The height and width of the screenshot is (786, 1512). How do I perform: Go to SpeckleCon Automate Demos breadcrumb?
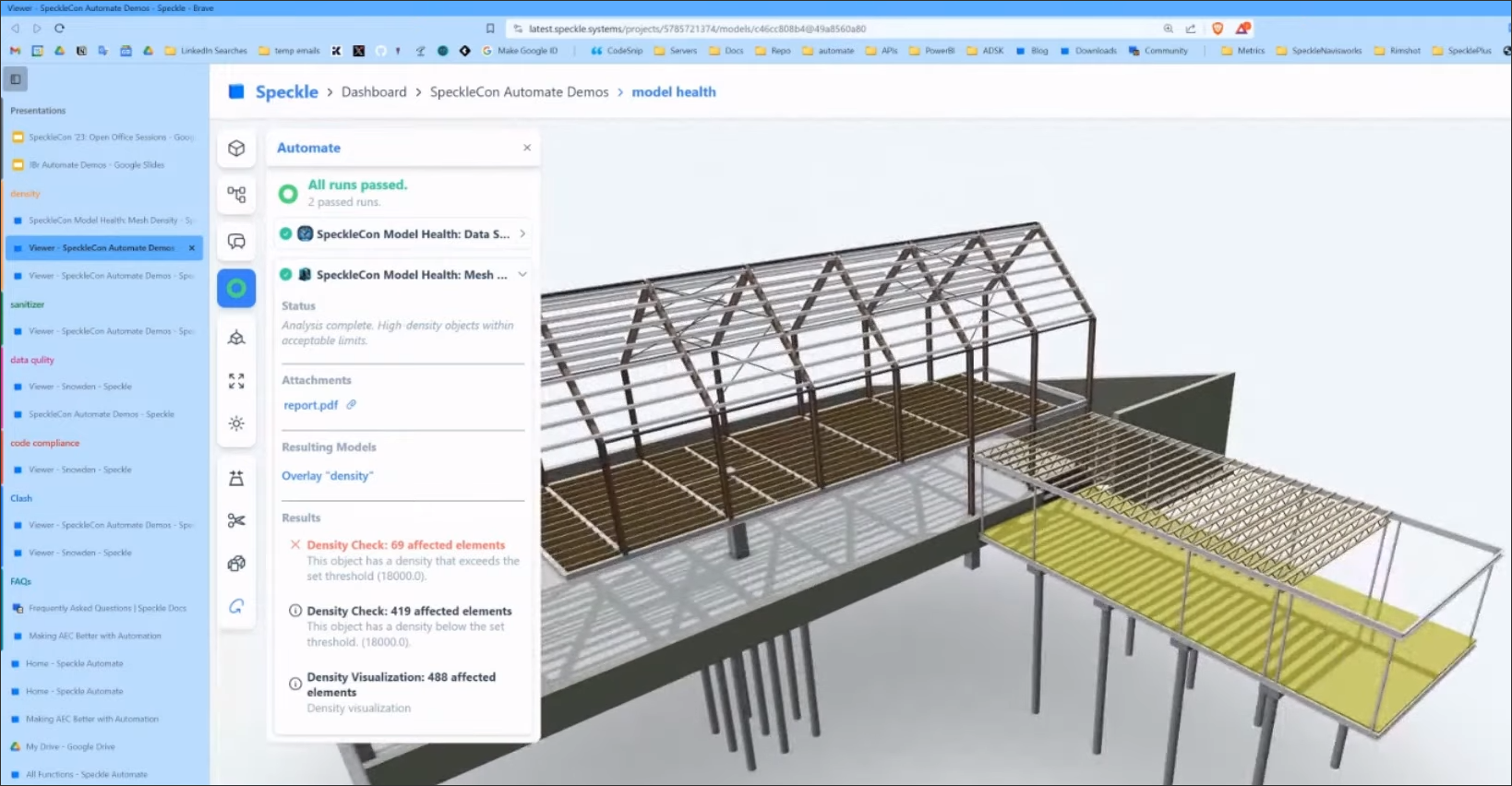pyautogui.click(x=520, y=92)
